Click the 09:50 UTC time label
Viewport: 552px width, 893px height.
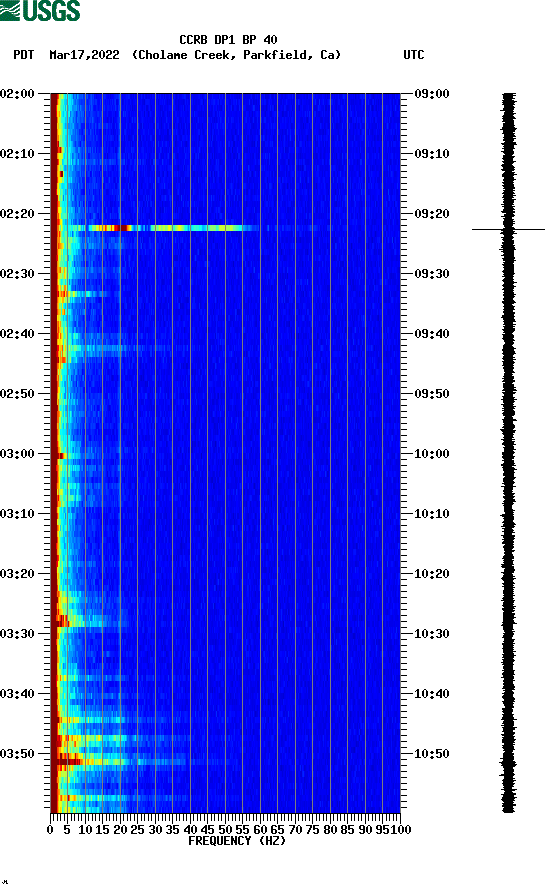click(x=432, y=394)
